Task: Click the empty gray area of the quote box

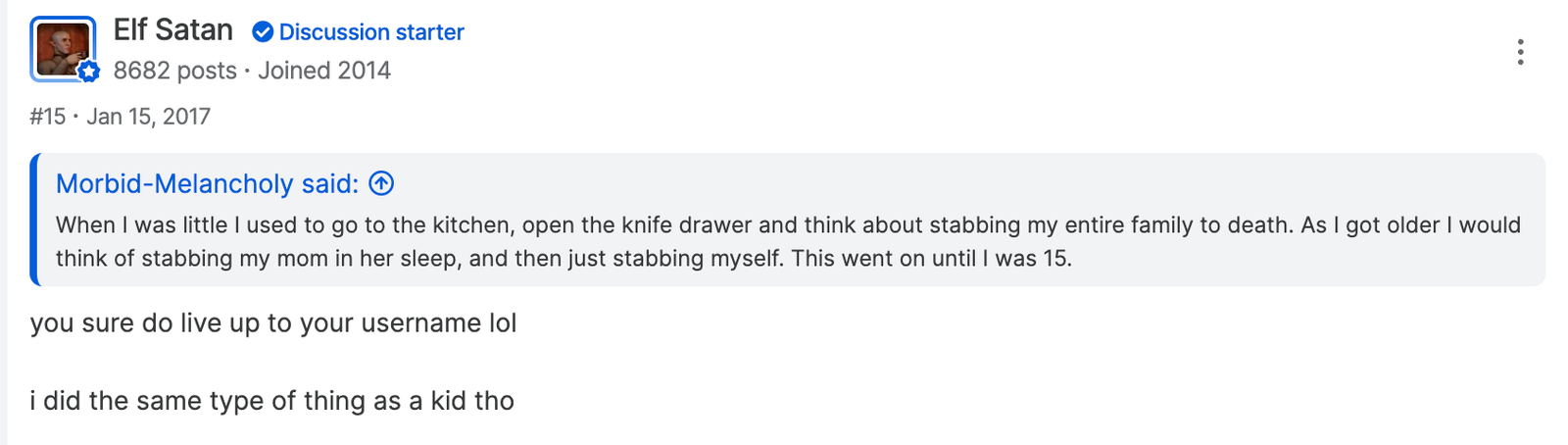Action: click(x=1313, y=261)
